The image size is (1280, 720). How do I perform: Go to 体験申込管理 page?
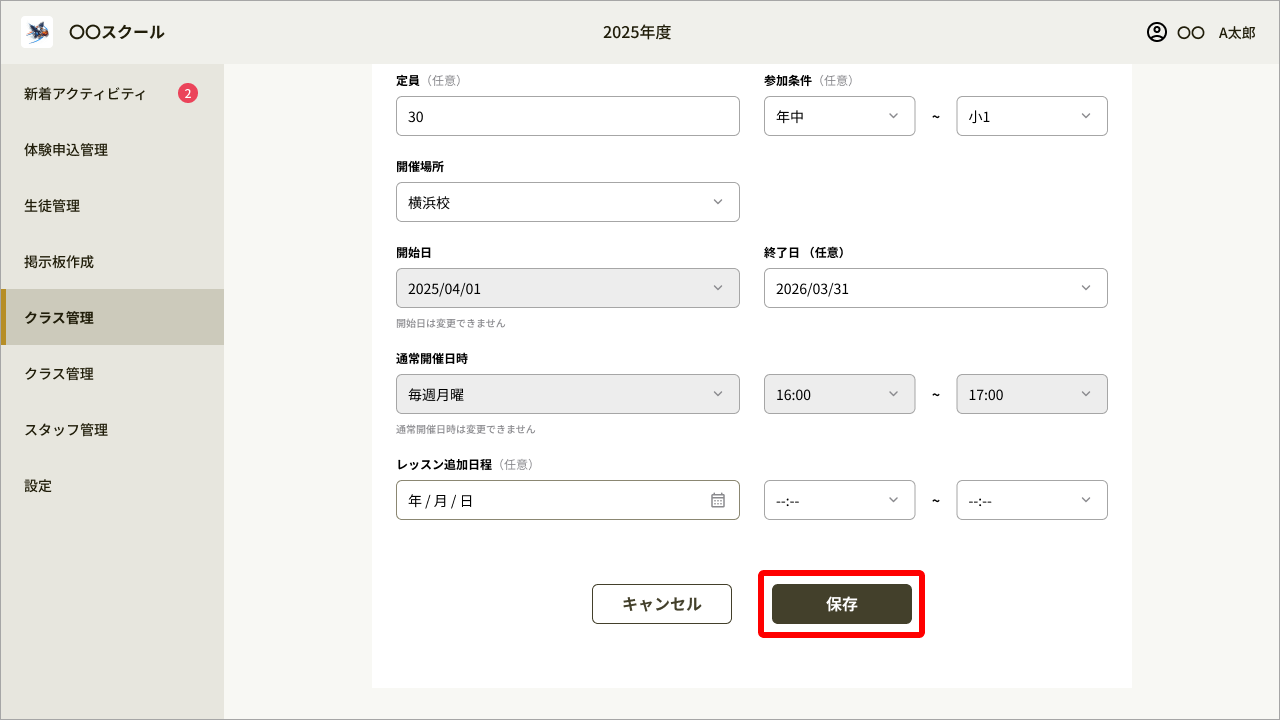(66, 150)
